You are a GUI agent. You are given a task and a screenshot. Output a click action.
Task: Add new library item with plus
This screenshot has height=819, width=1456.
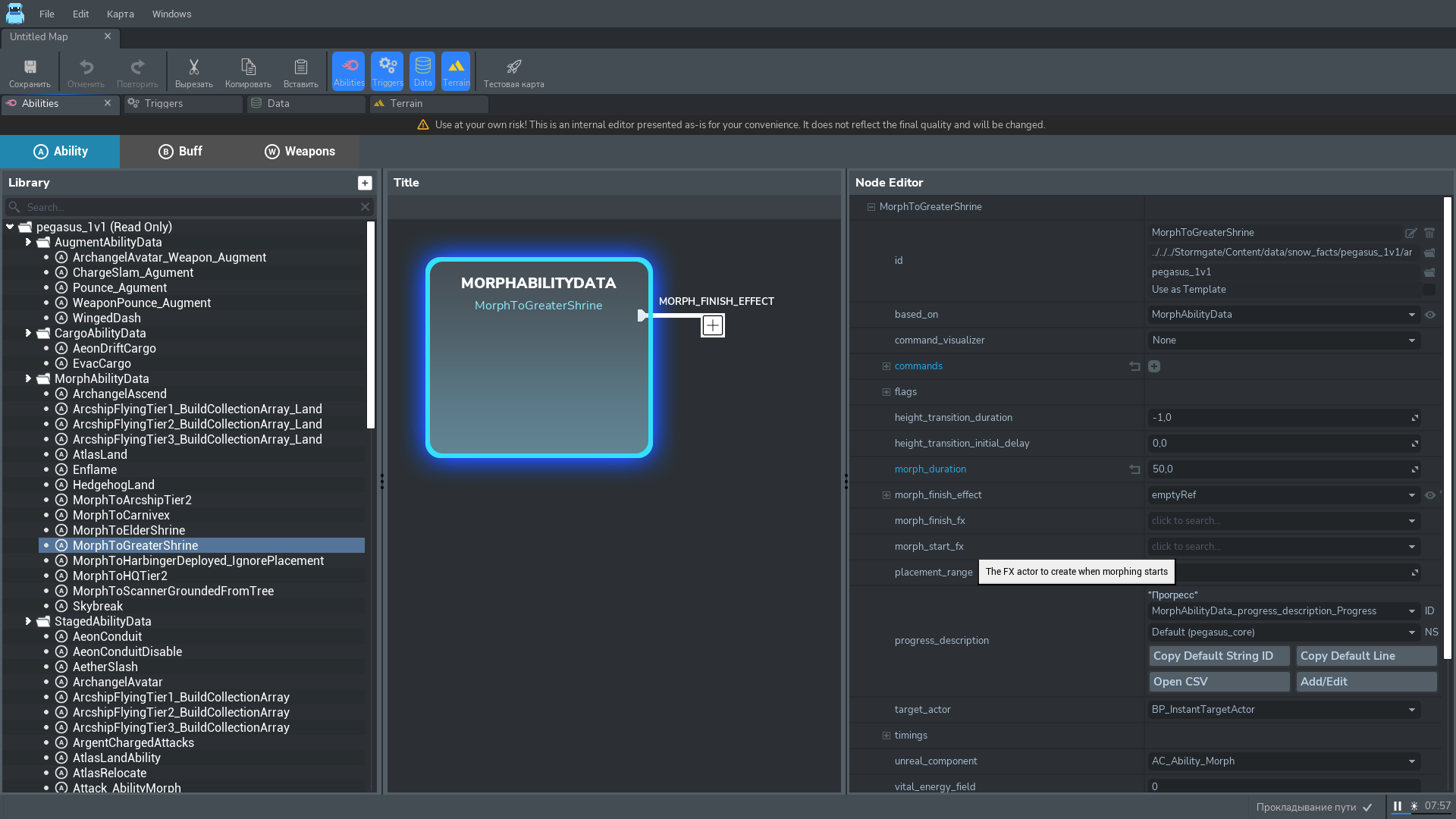365,183
